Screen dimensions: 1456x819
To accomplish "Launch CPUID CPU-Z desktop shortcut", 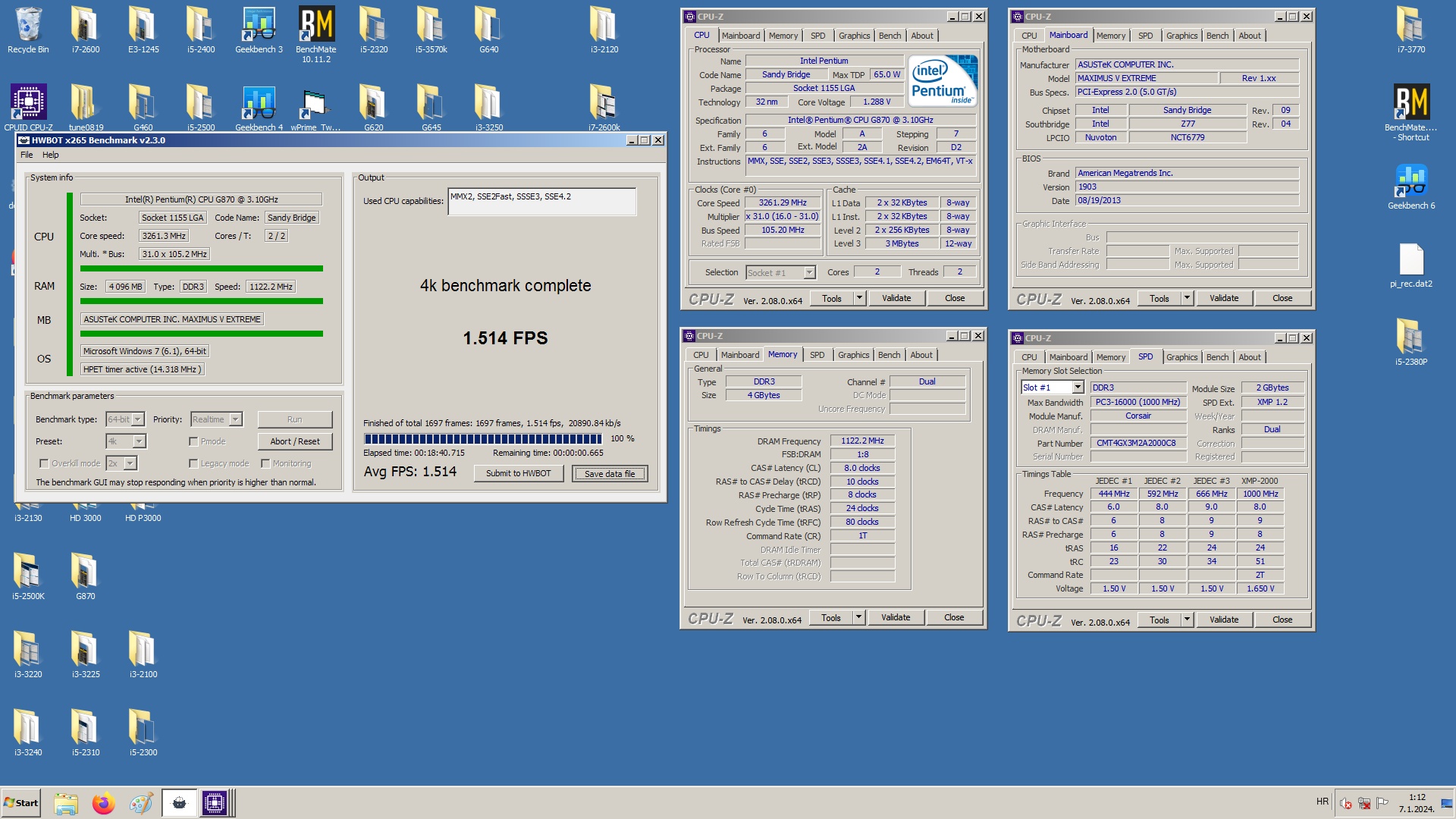I will click(x=28, y=108).
